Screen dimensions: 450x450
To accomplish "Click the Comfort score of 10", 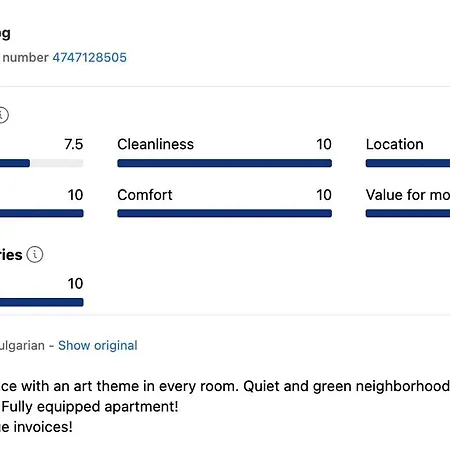I will point(324,195).
